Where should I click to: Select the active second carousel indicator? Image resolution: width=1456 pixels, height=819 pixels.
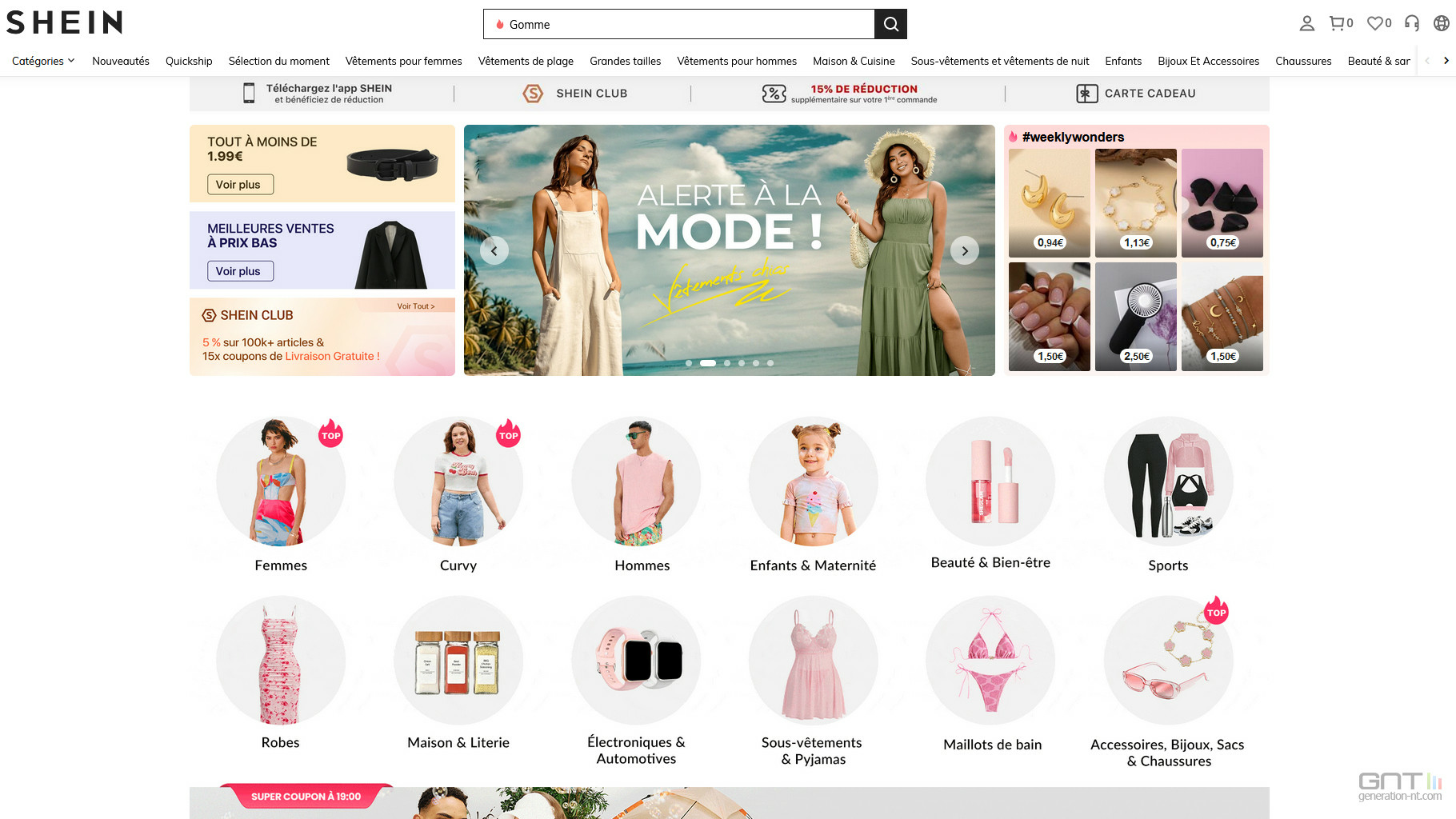[x=708, y=363]
